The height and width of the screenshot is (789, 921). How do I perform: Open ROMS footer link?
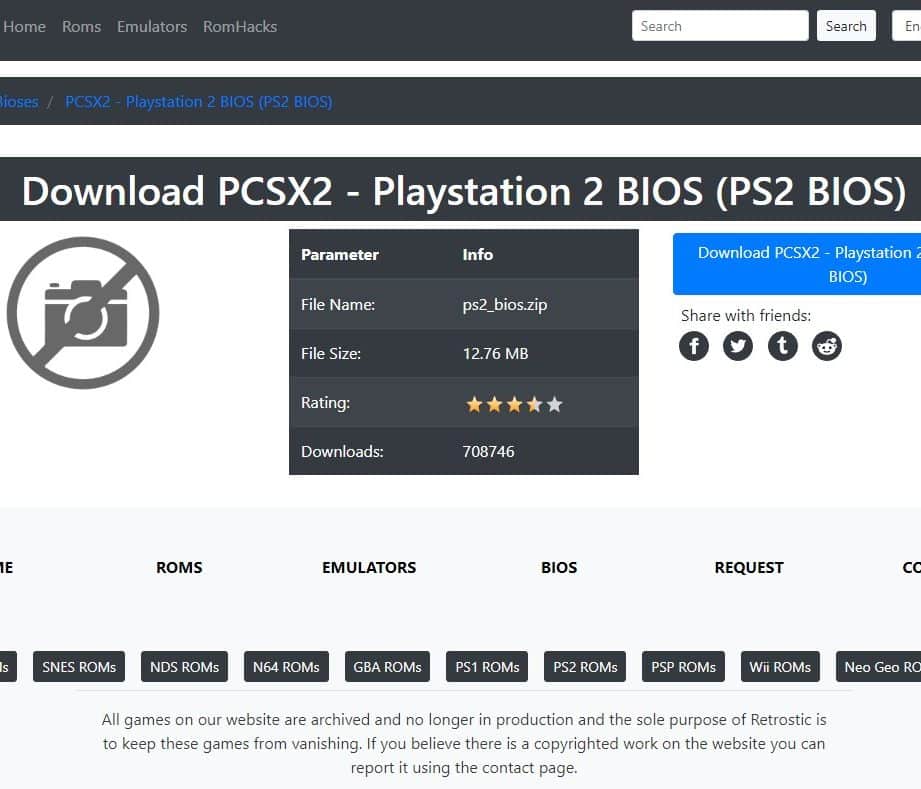[179, 568]
